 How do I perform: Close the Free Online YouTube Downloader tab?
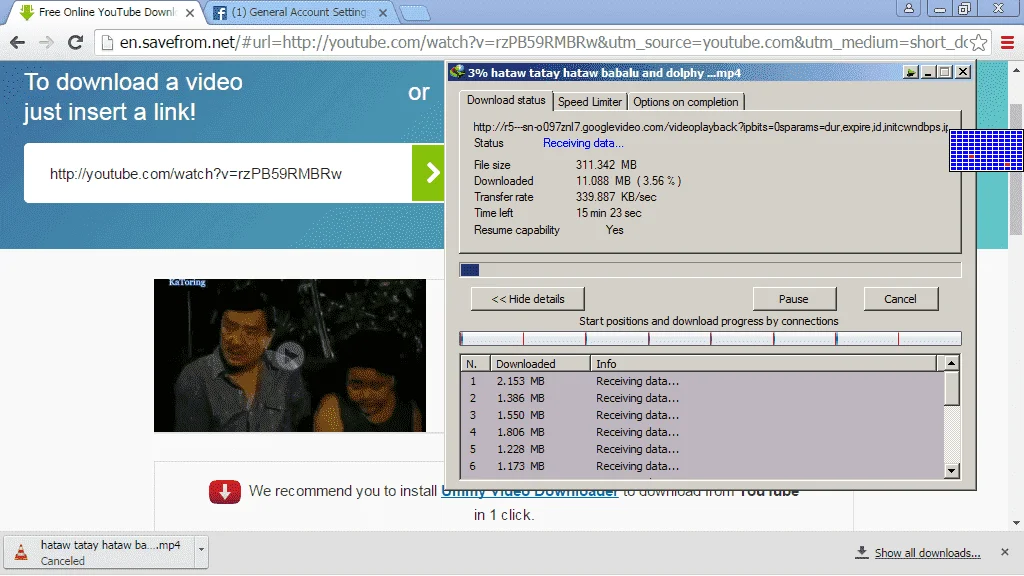point(190,12)
